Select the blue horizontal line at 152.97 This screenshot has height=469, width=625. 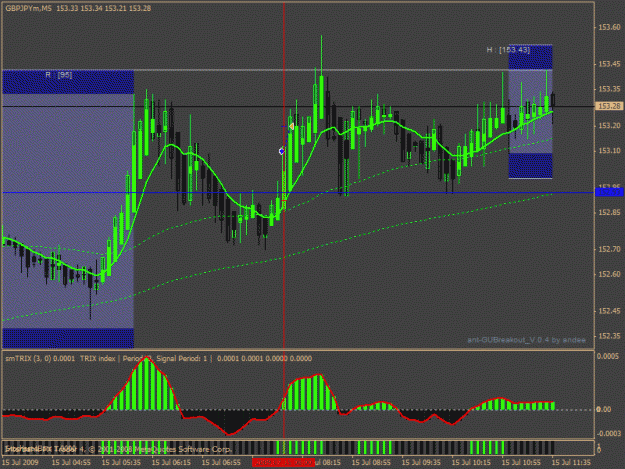pos(298,193)
